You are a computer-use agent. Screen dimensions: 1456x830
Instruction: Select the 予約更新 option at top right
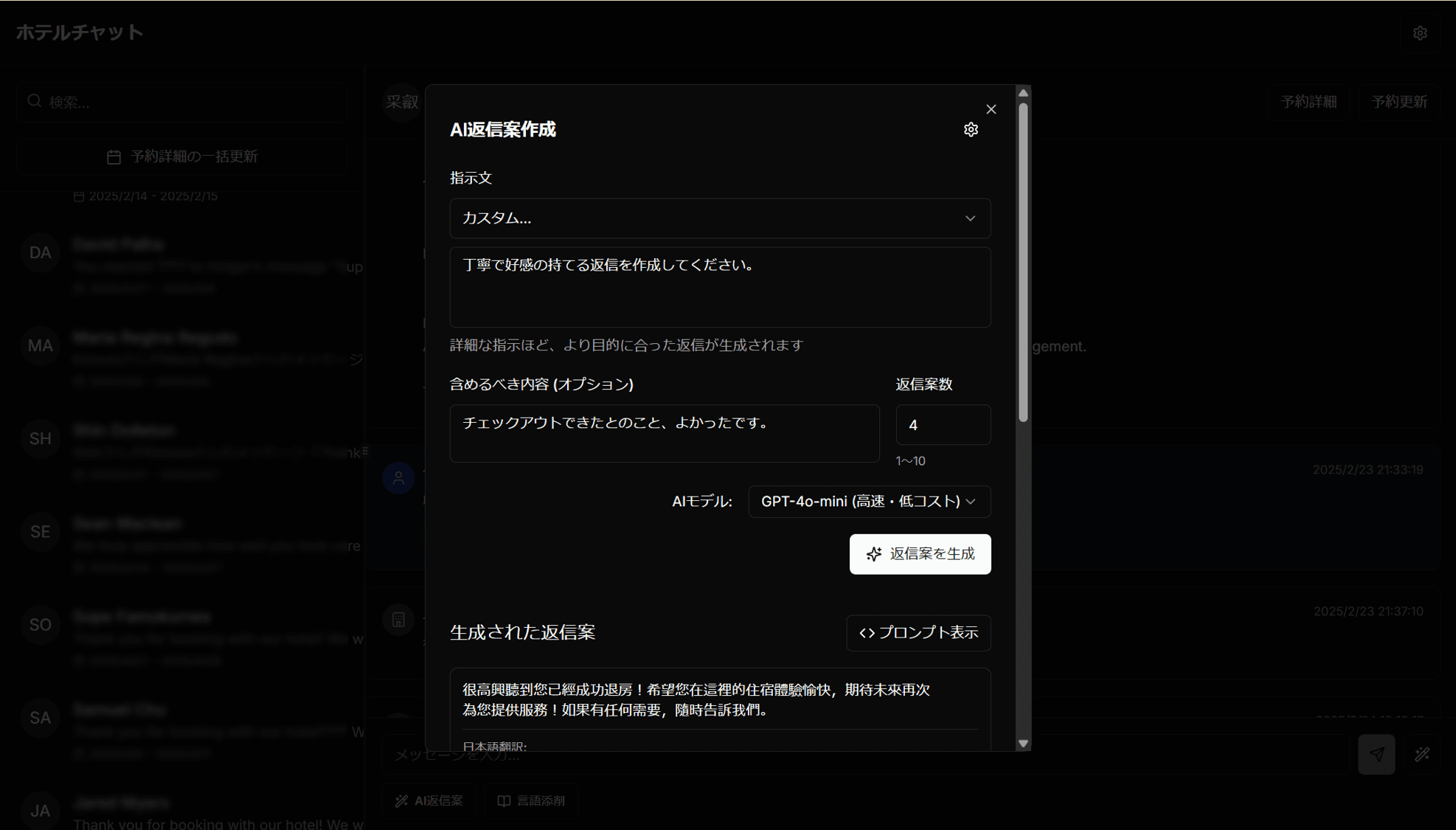[x=1398, y=101]
